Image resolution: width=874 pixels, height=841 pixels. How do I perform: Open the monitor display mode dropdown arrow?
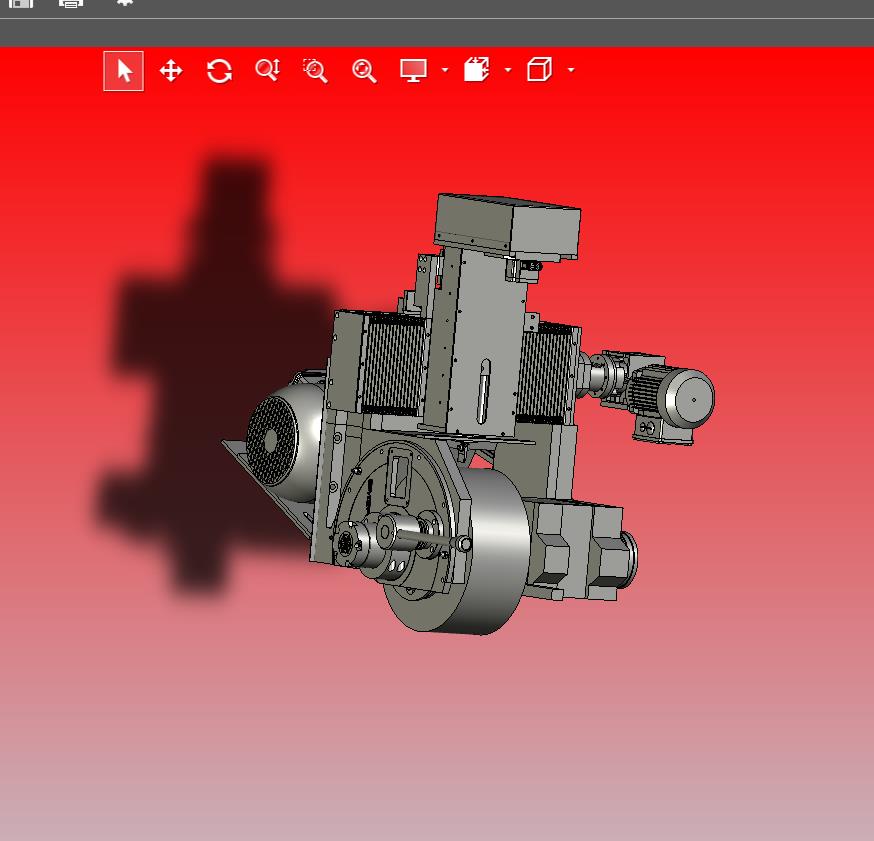click(x=445, y=70)
